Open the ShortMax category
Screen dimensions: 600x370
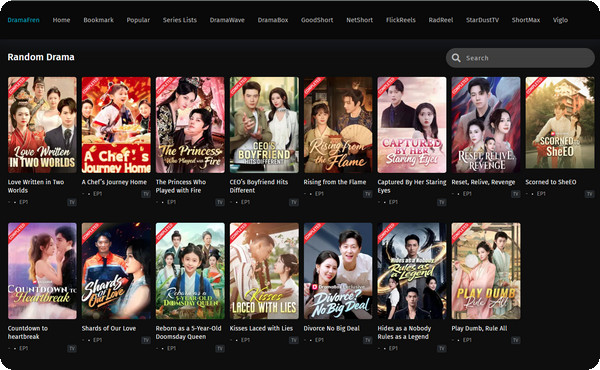tap(526, 20)
